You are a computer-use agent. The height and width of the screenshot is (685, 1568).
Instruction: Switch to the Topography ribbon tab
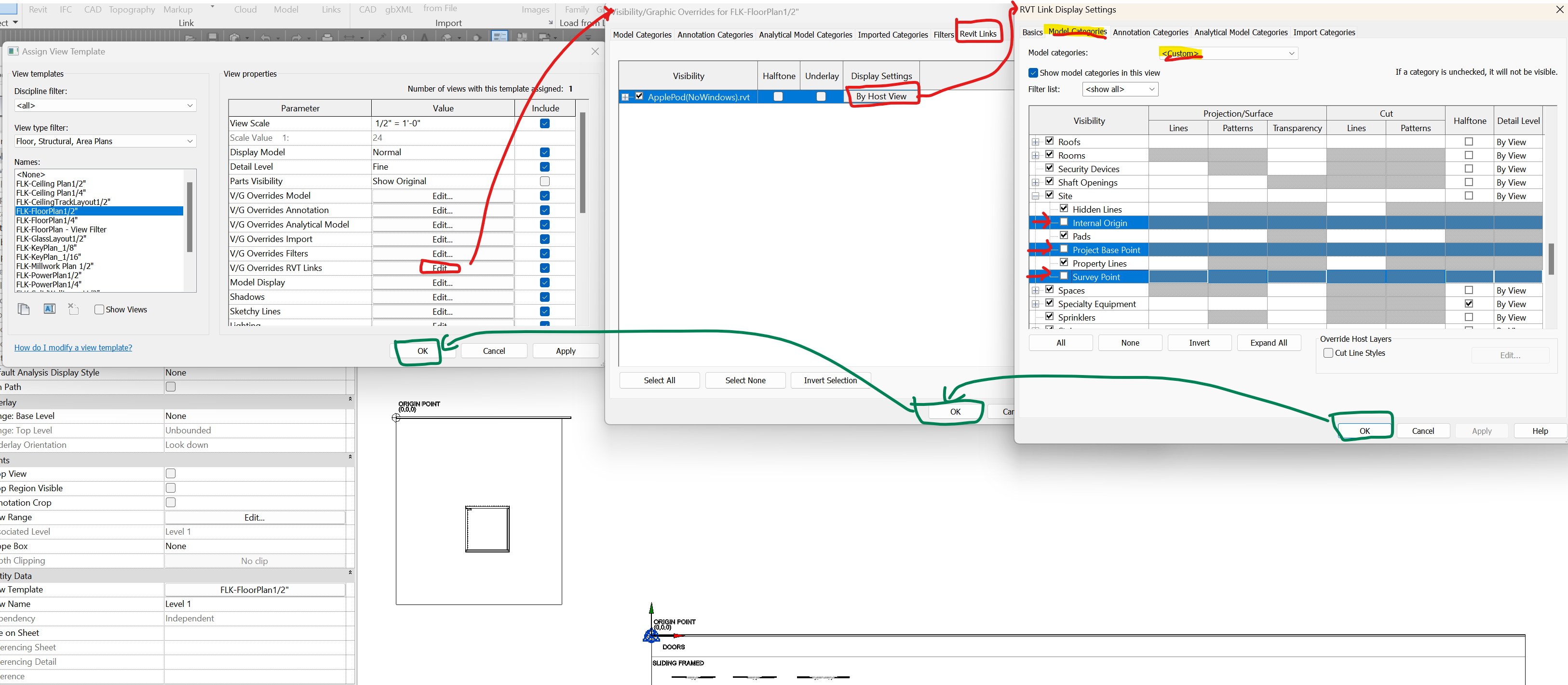132,9
